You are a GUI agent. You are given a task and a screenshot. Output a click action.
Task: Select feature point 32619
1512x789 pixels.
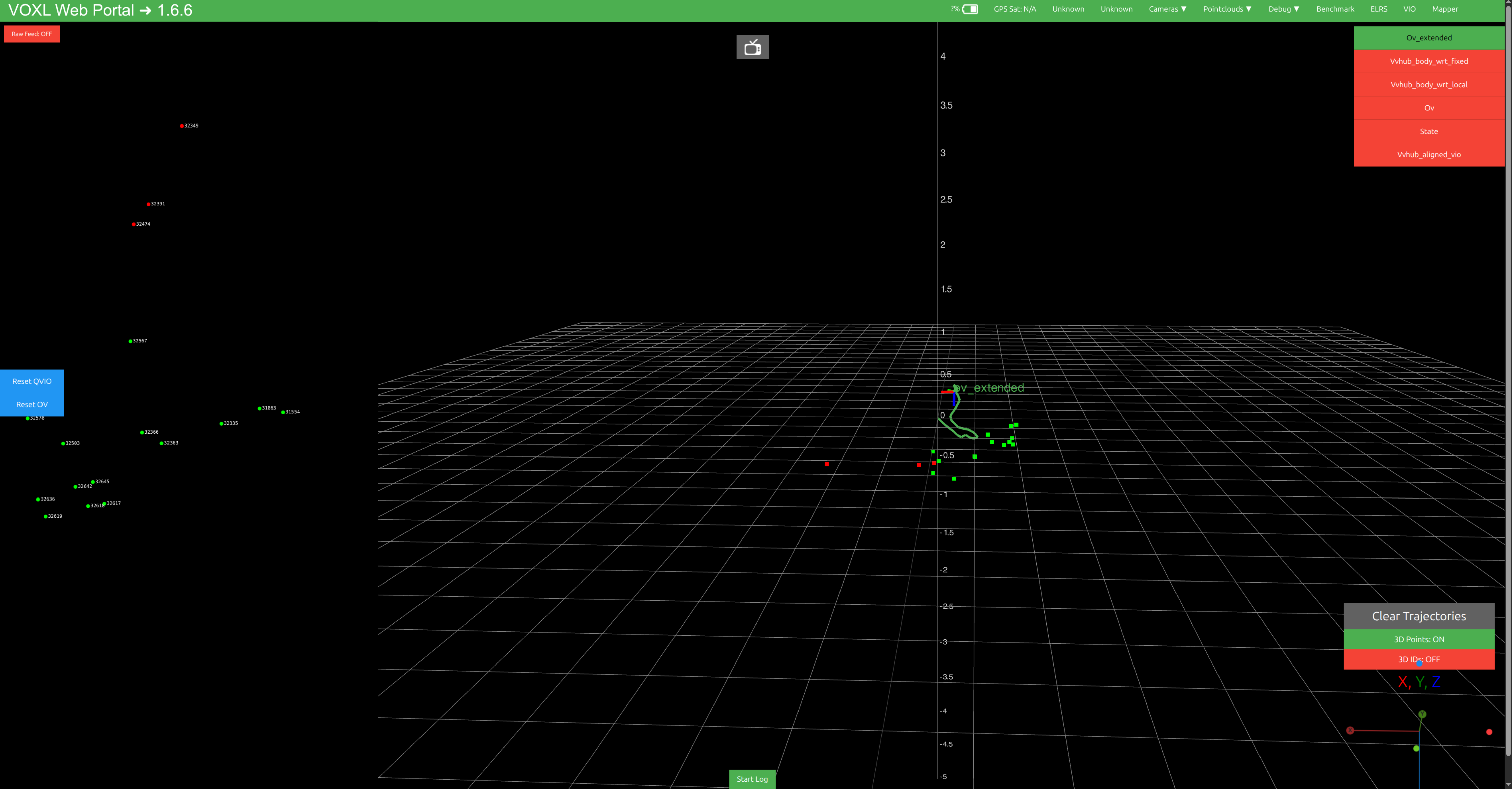[x=46, y=517]
